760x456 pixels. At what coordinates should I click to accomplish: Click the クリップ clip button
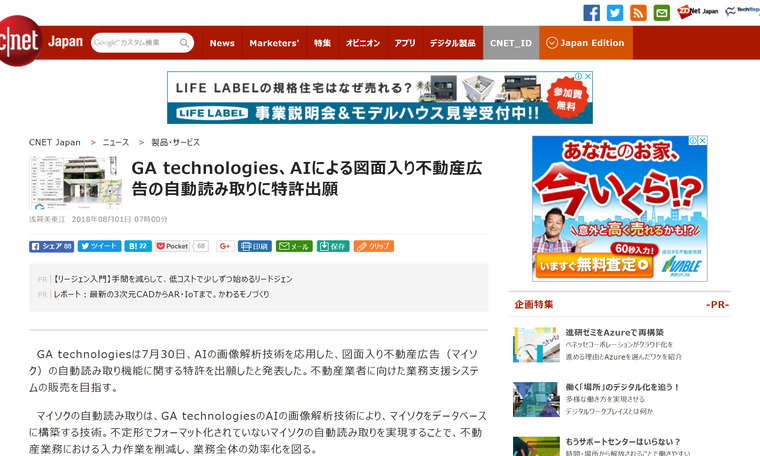(x=374, y=246)
